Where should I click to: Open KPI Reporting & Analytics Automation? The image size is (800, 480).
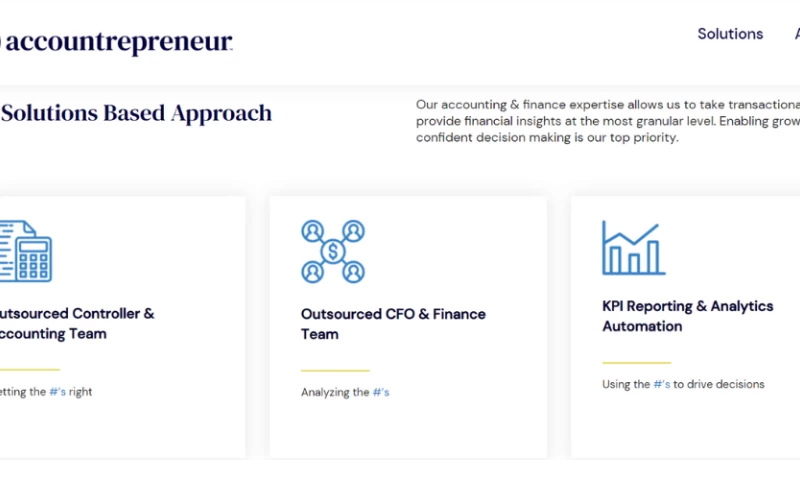pyautogui.click(x=687, y=316)
